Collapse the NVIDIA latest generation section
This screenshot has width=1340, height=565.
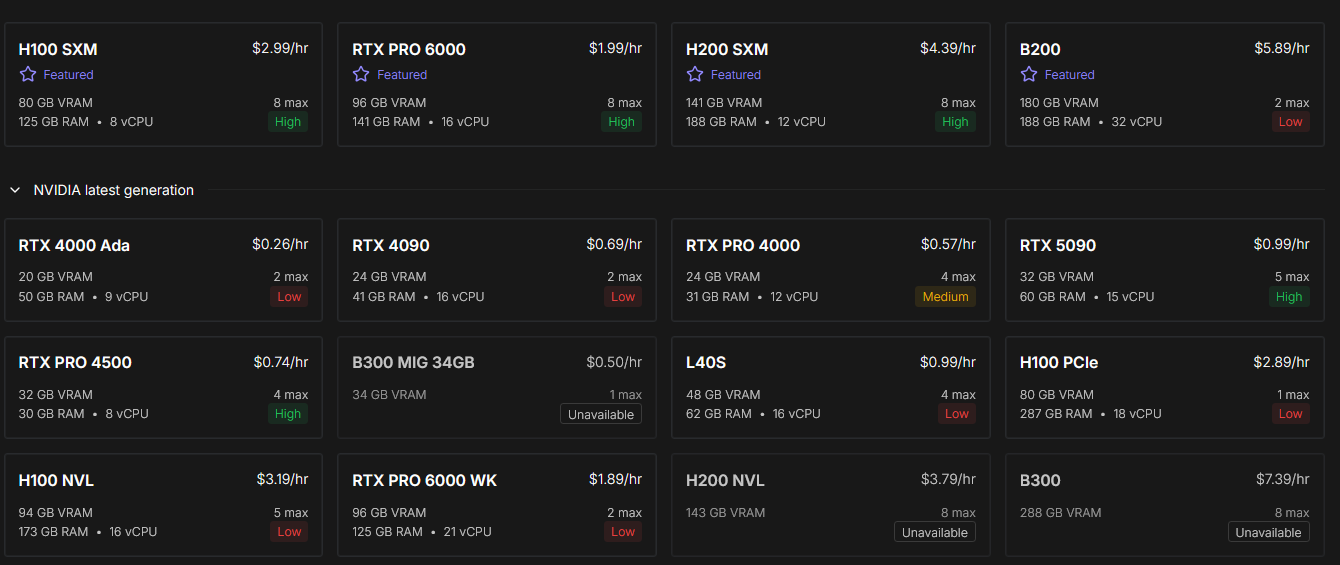[x=15, y=190]
